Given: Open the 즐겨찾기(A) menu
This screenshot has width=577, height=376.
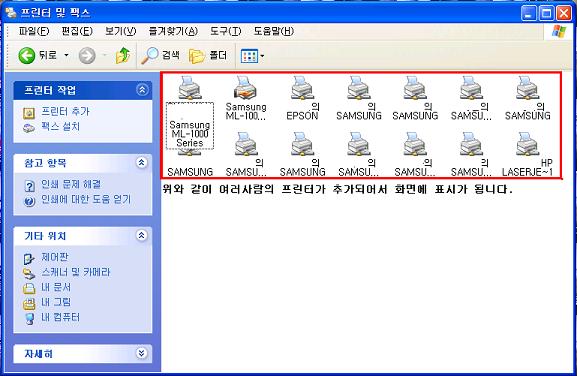Looking at the screenshot, I should coord(173,31).
